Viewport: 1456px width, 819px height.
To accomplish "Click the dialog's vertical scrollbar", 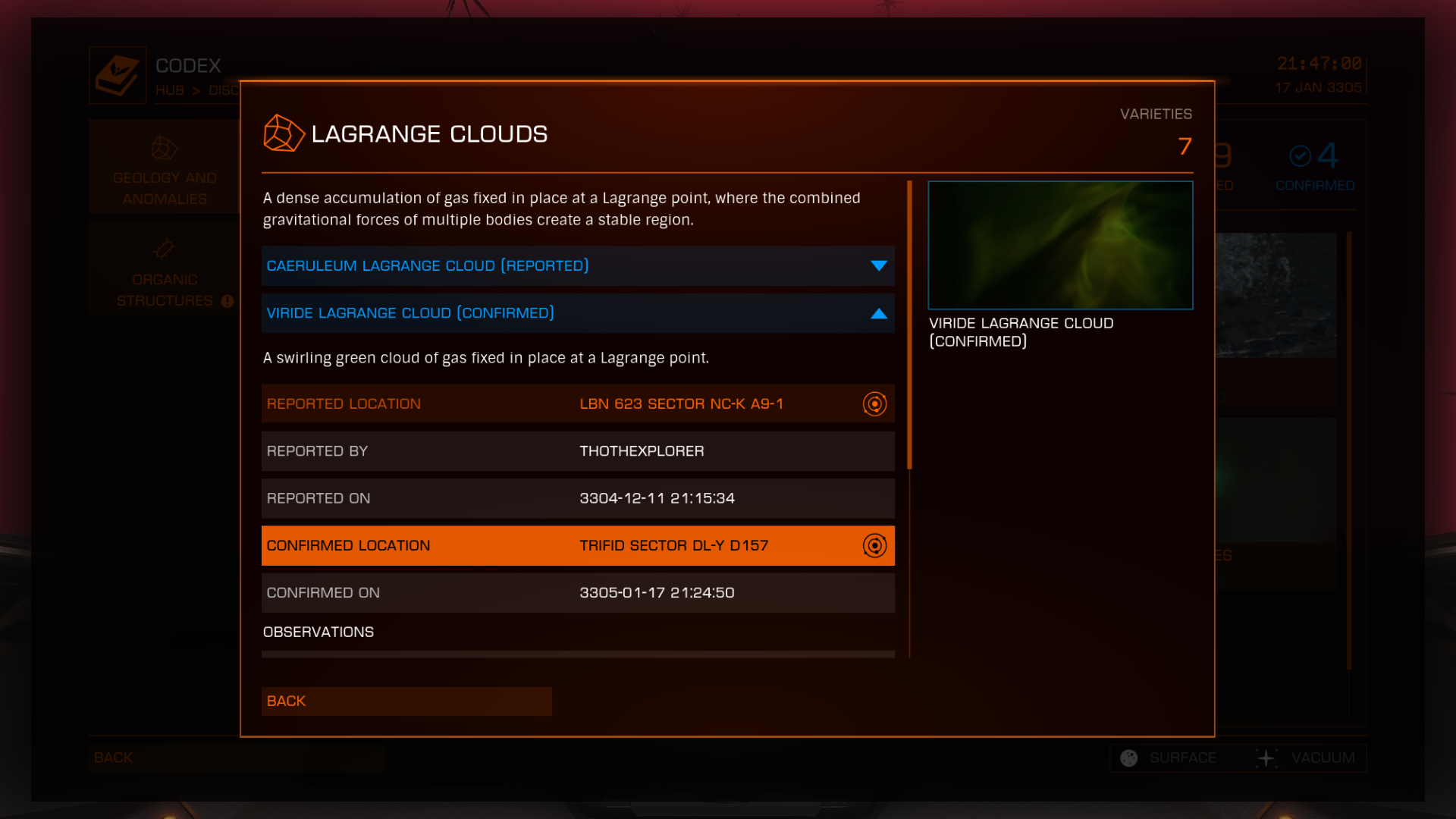I will coord(909,325).
